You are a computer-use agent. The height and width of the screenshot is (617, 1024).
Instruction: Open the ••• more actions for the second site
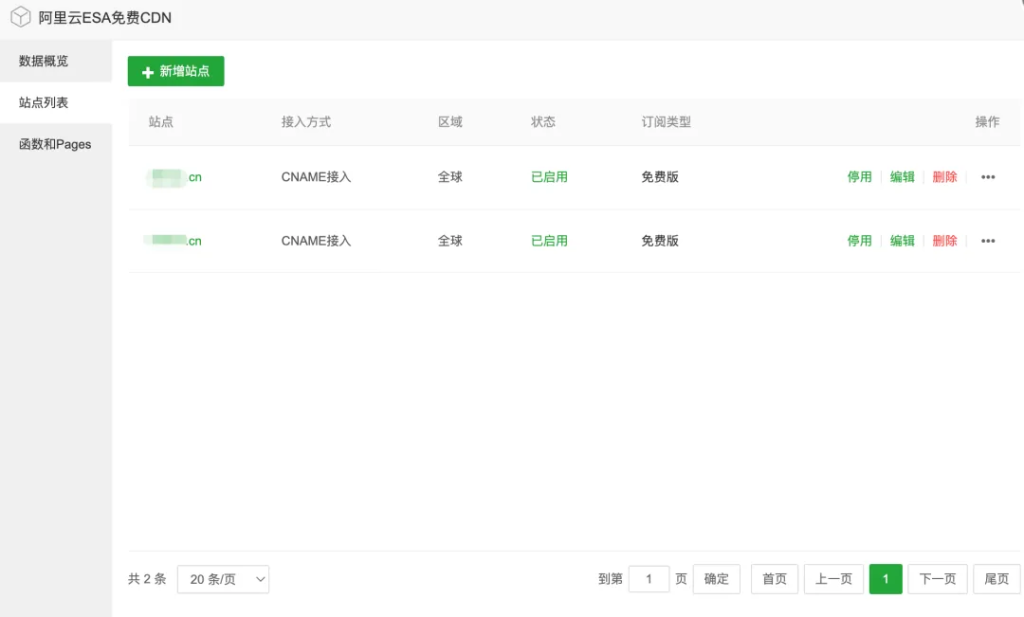click(x=988, y=240)
